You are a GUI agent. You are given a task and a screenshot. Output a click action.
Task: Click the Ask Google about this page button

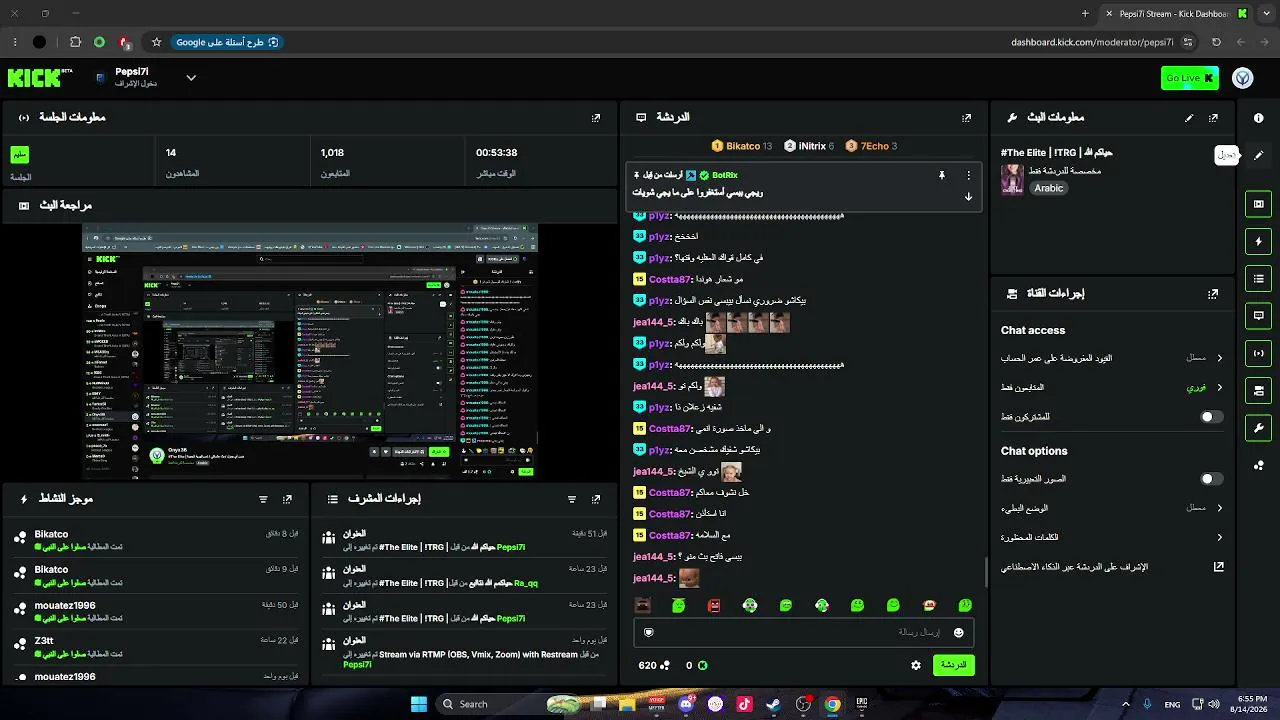(228, 42)
